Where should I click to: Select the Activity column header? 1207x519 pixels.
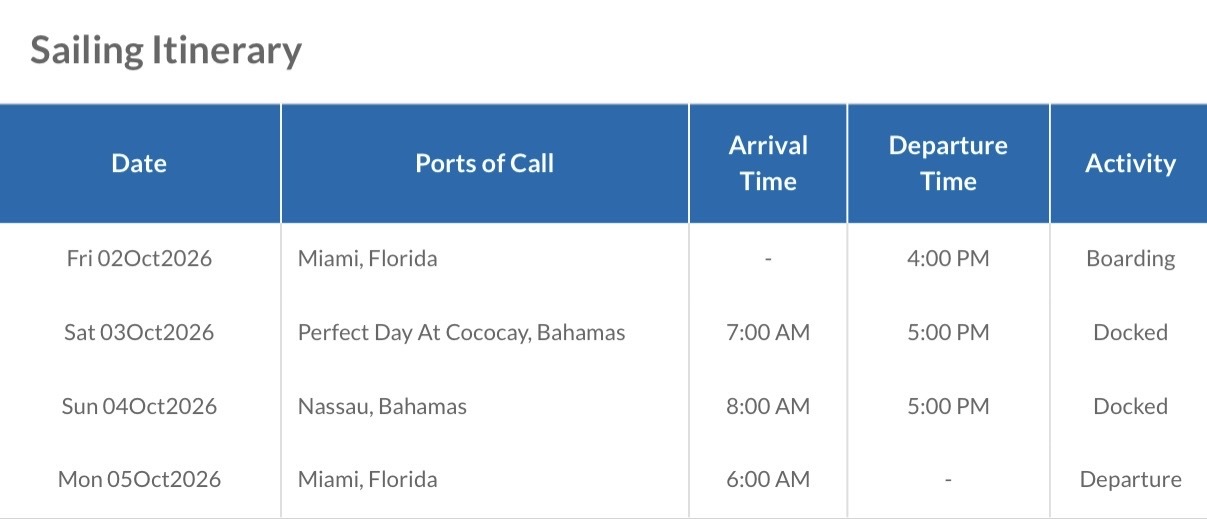click(1130, 163)
